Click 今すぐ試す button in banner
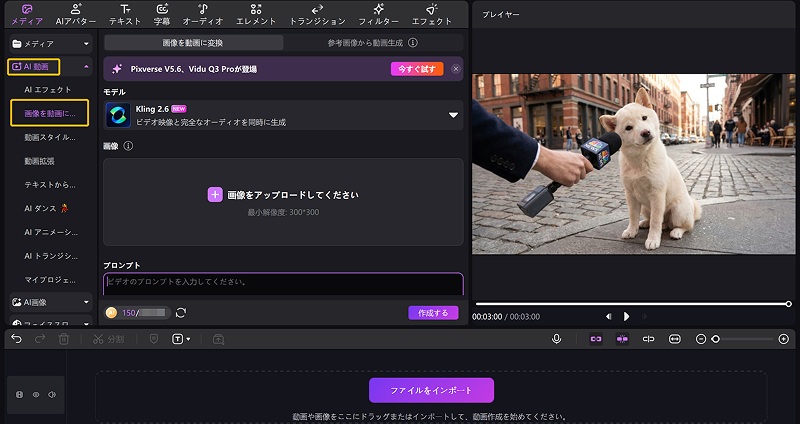The width and height of the screenshot is (800, 424). [x=417, y=69]
